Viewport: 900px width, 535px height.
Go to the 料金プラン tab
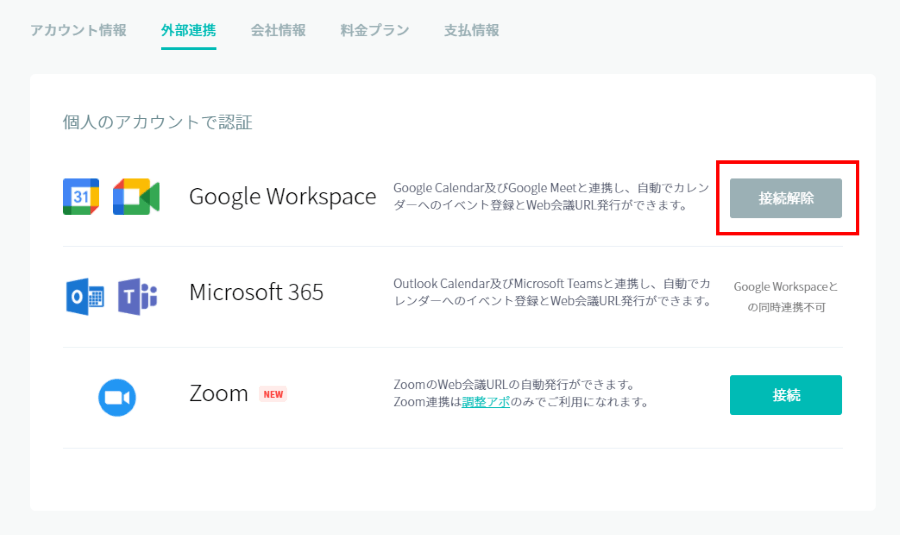tap(375, 30)
